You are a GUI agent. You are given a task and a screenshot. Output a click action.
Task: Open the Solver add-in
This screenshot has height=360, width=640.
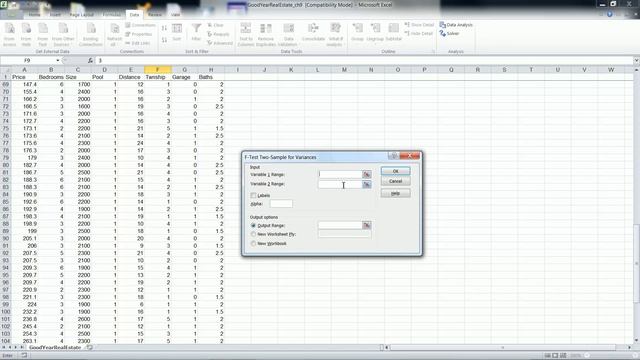[449, 33]
